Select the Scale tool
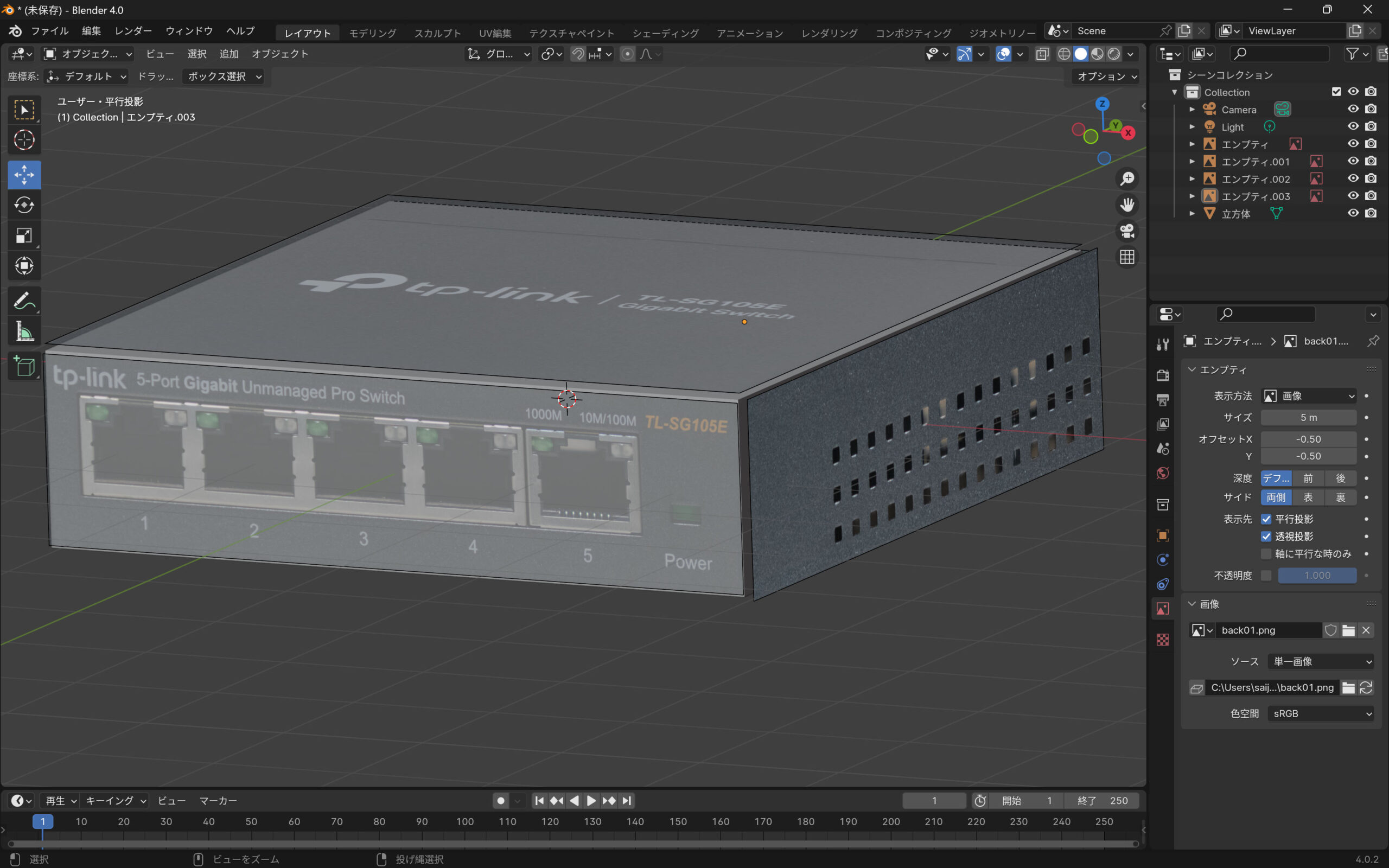Image resolution: width=1389 pixels, height=868 pixels. [x=24, y=235]
